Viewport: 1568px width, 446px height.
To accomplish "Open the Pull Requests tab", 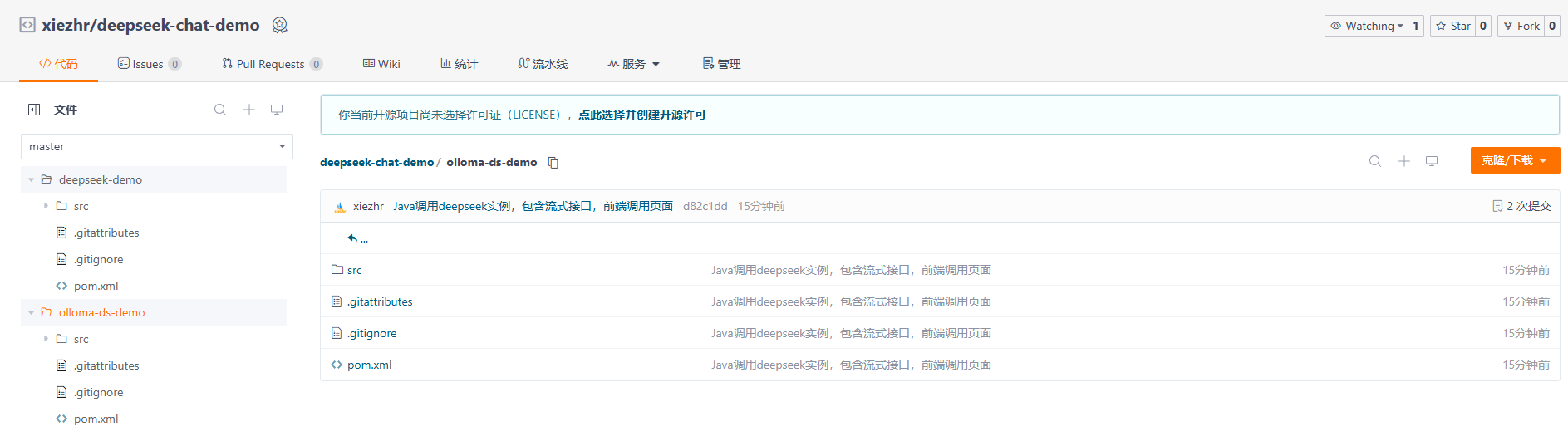I will pos(270,64).
